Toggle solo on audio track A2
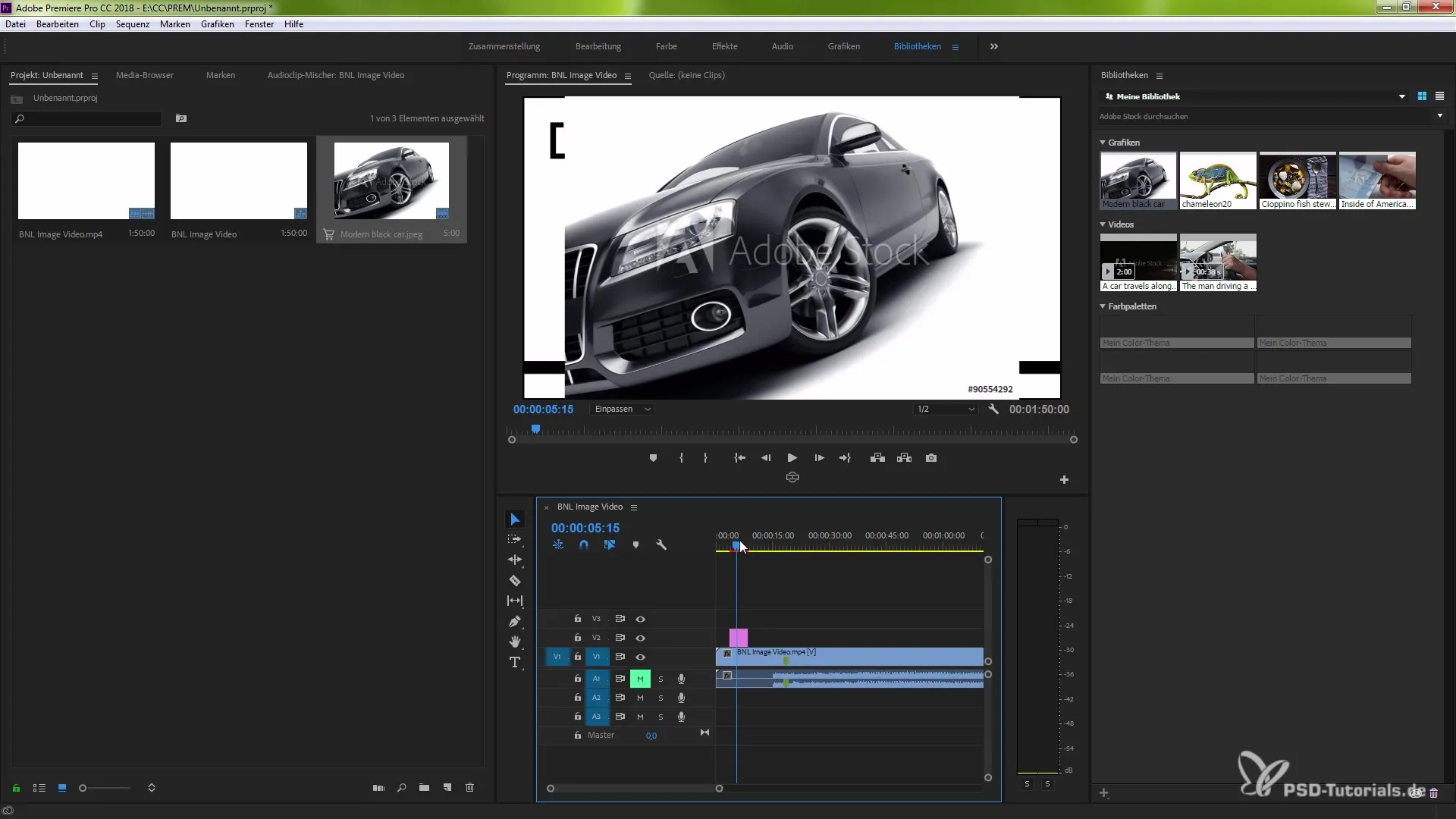Screen dimensions: 1456x819 (x=661, y=698)
